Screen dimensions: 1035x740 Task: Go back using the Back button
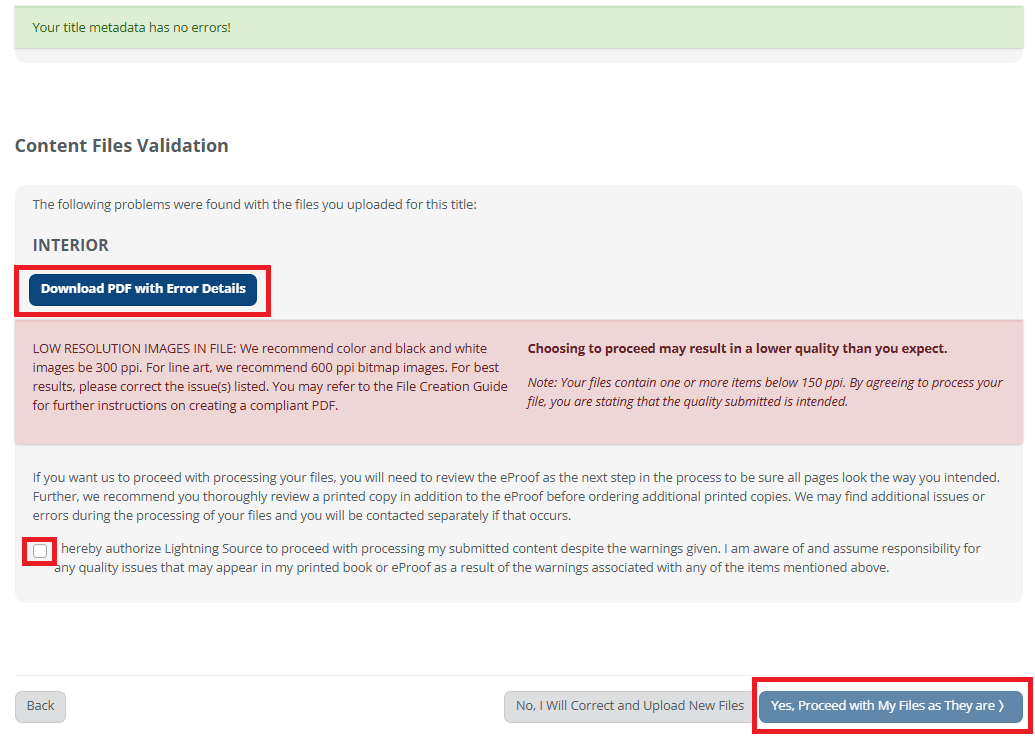(40, 706)
